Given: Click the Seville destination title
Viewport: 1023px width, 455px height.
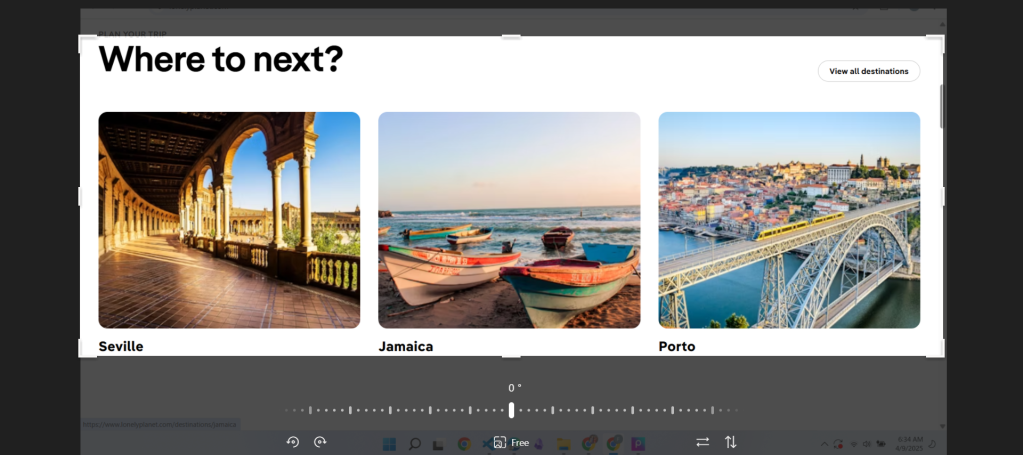Looking at the screenshot, I should click(x=121, y=346).
